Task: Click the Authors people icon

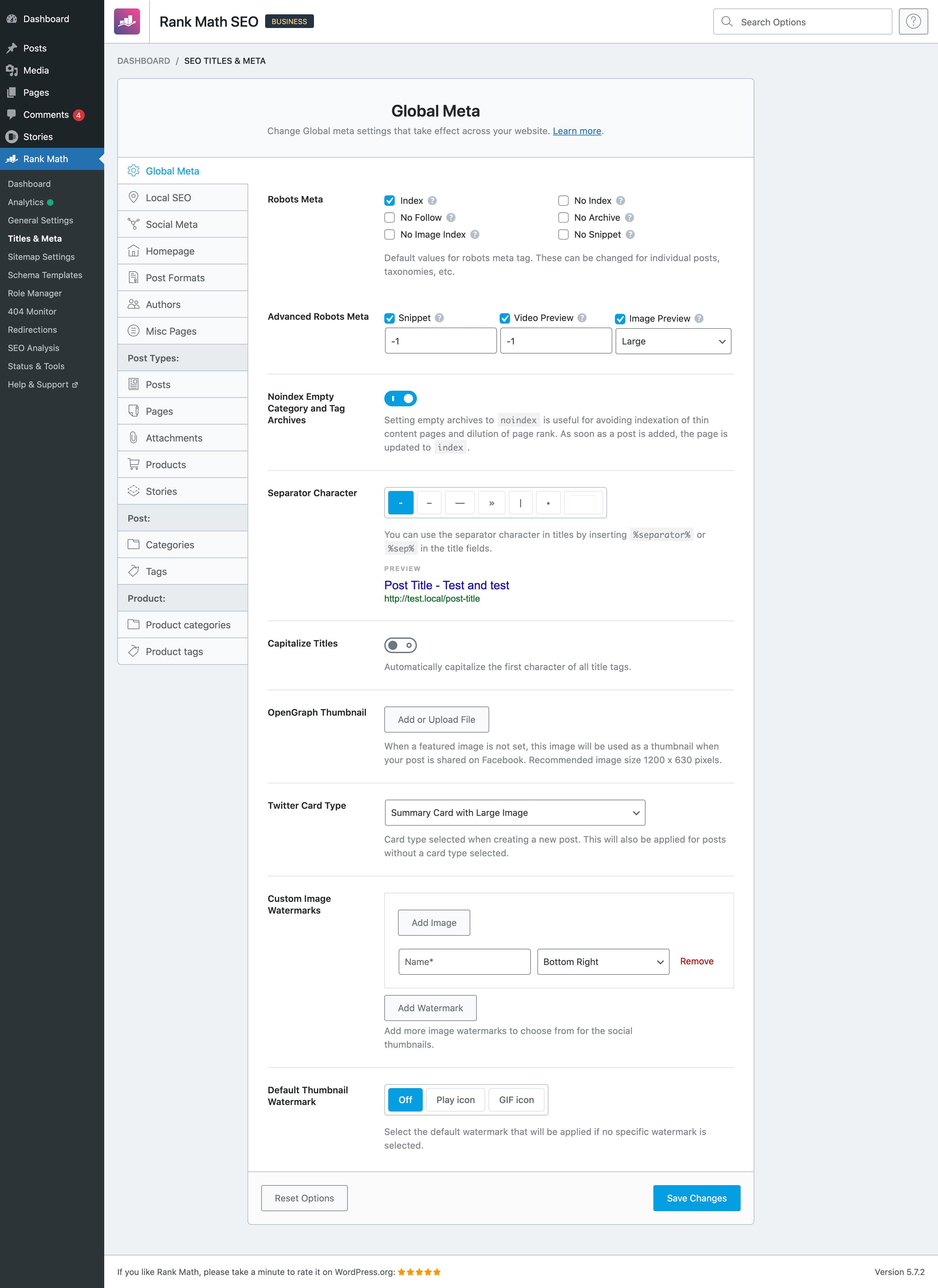Action: [134, 304]
